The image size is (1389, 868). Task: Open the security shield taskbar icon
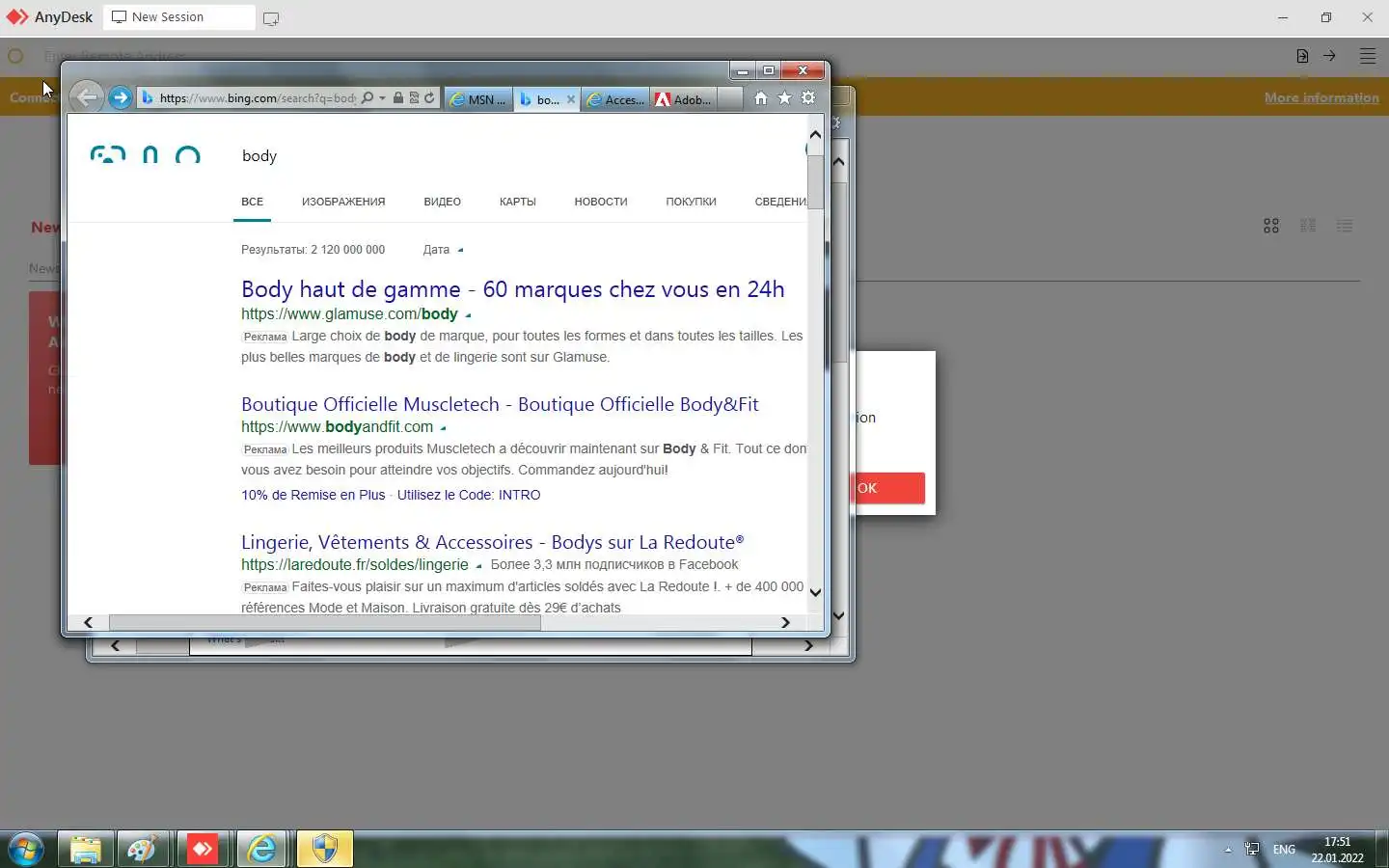325,849
